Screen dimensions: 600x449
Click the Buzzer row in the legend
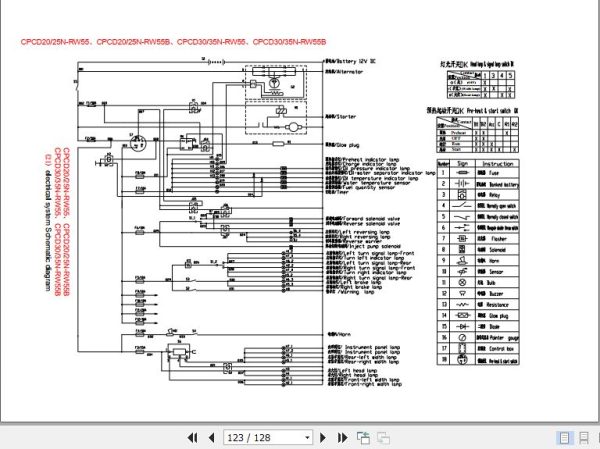(x=478, y=294)
